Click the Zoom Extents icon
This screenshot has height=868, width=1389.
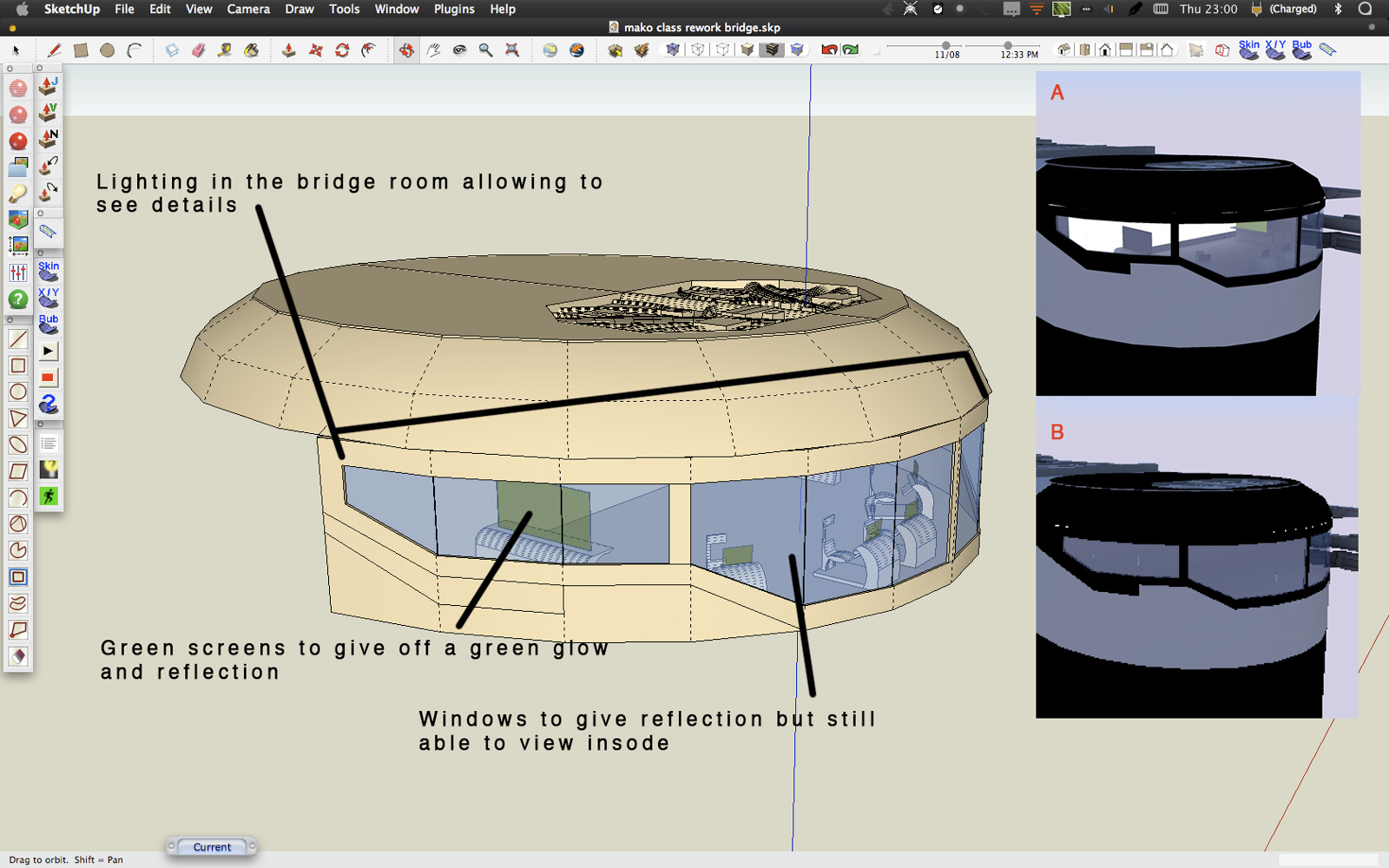[512, 50]
